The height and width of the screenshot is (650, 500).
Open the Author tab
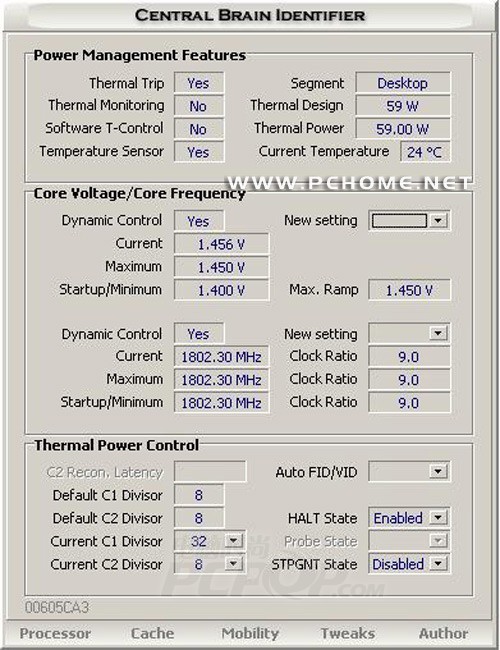[443, 633]
